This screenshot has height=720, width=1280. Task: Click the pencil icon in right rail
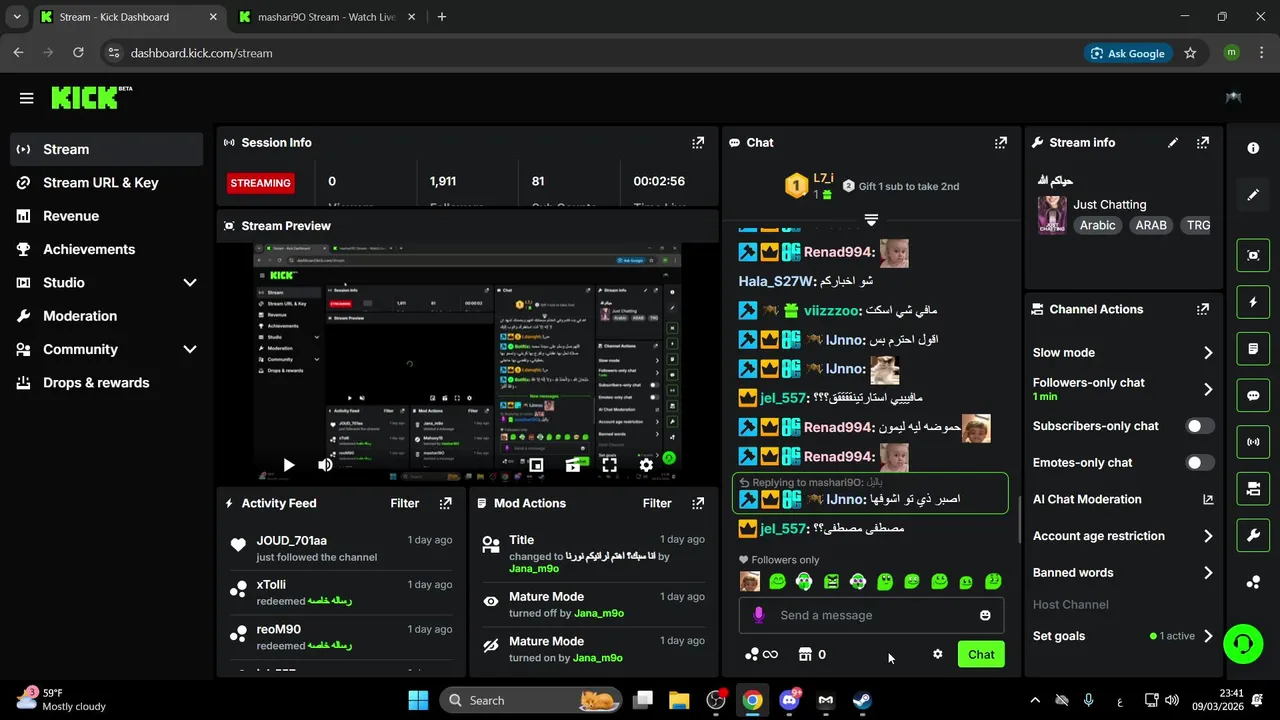[x=1253, y=195]
